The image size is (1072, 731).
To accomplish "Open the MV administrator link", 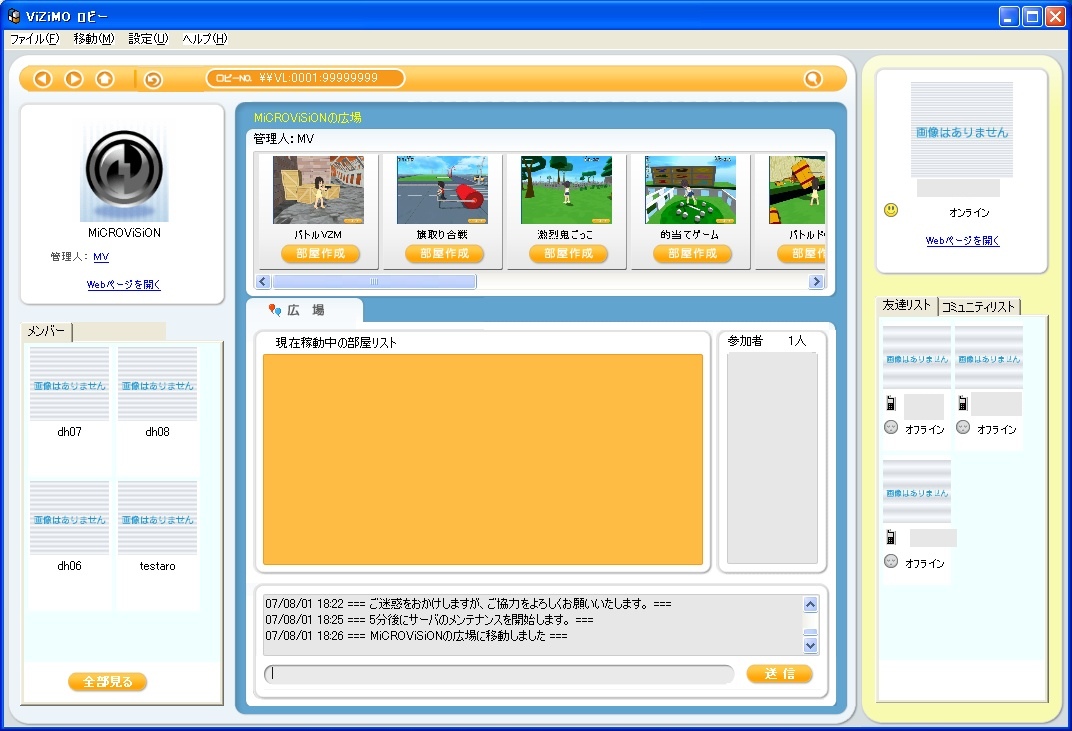I will coord(101,257).
